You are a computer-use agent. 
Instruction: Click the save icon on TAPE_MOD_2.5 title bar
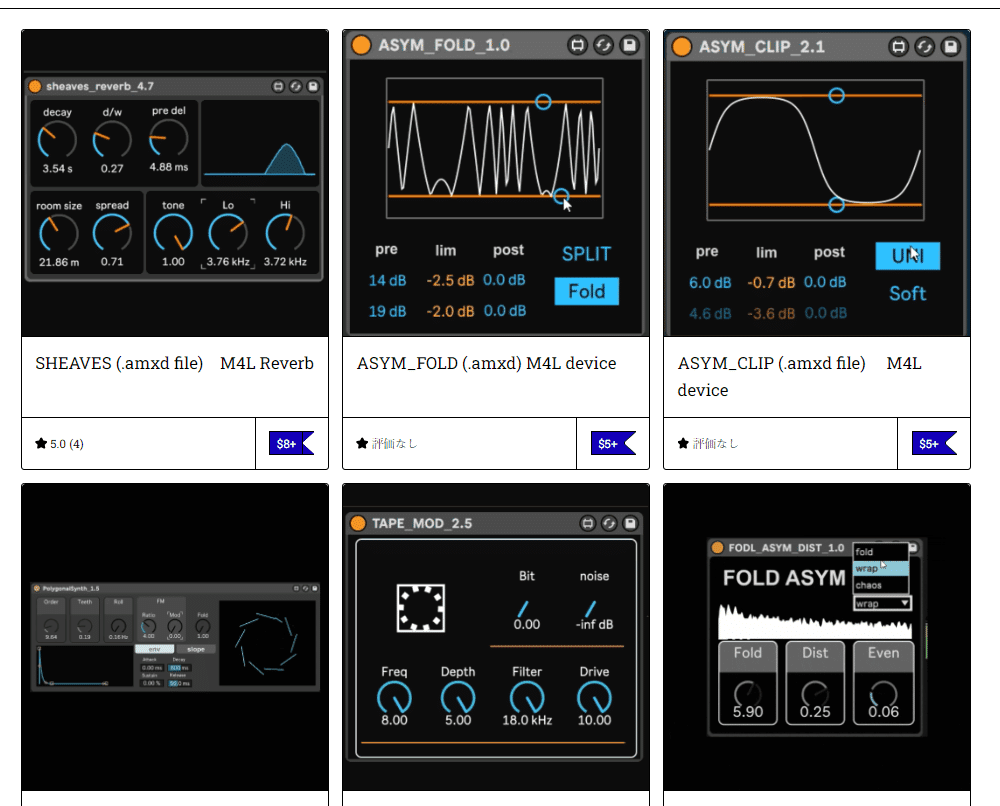pyautogui.click(x=629, y=524)
